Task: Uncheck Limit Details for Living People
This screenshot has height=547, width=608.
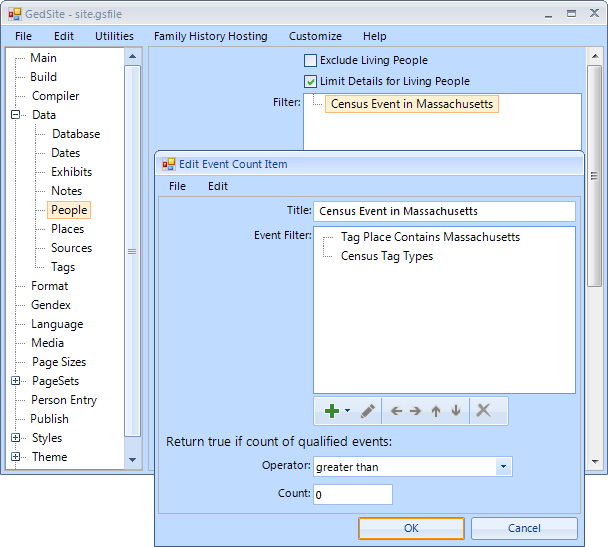Action: point(310,81)
